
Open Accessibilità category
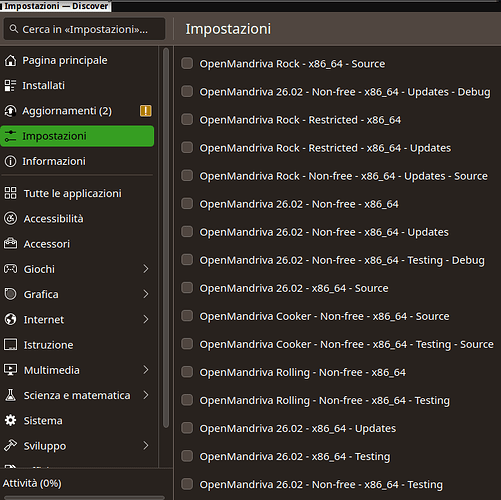tap(77, 219)
